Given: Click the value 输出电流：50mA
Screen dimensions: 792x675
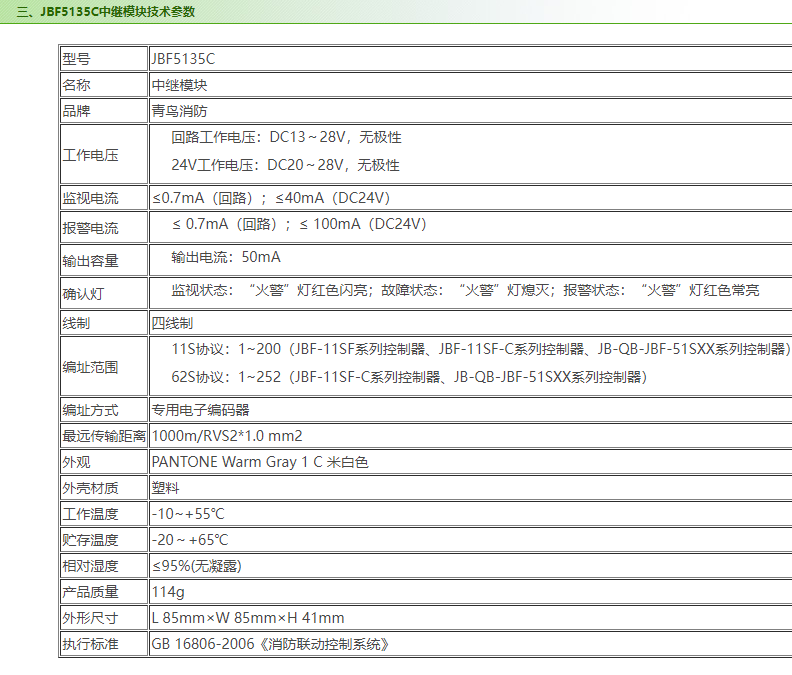Looking at the screenshot, I should pos(226,257).
